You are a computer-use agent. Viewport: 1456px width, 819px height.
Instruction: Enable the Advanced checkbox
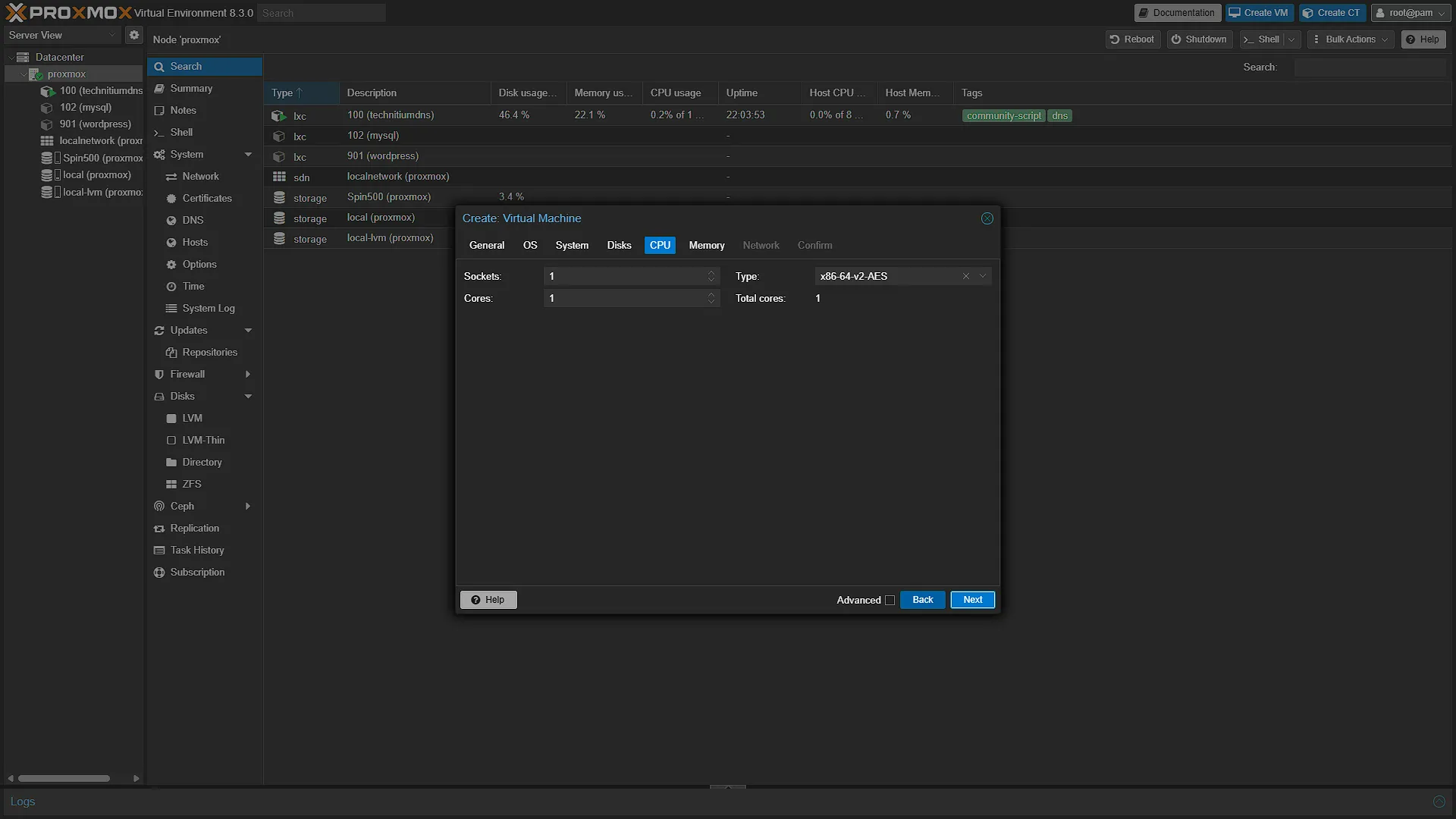coord(890,601)
